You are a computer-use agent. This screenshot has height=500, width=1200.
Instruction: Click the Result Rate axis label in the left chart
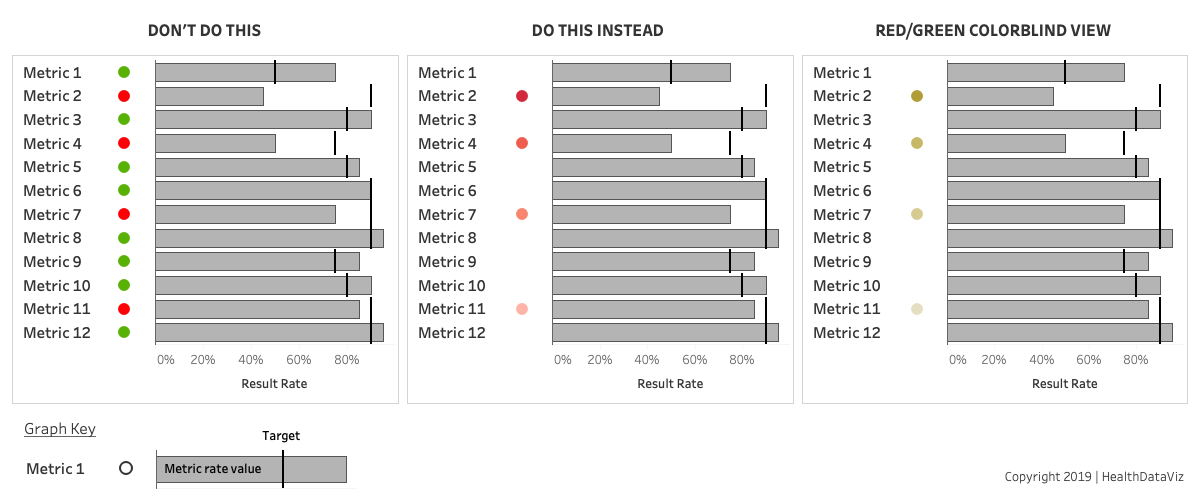274,383
